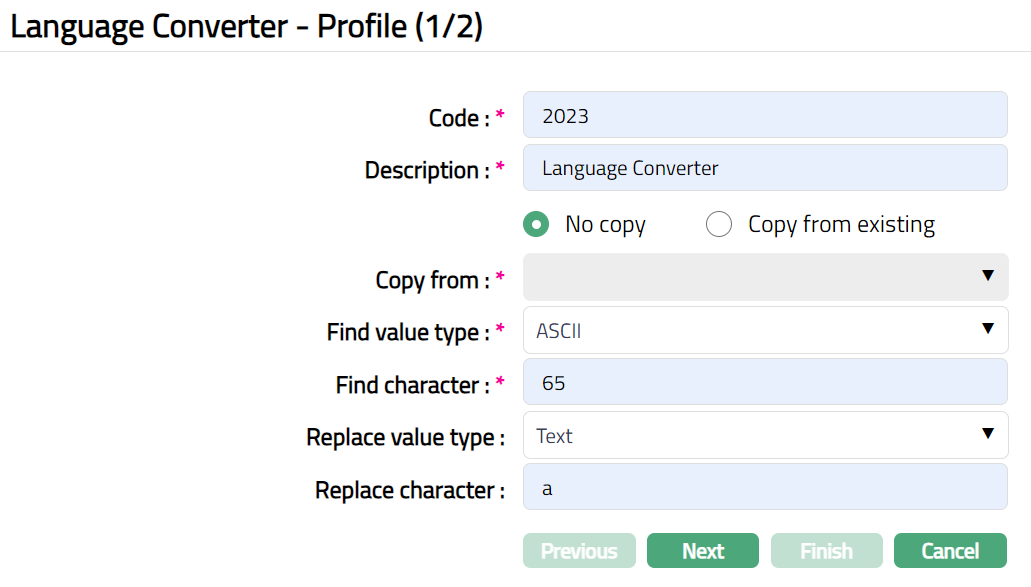Choose the Copy from existing radio button

pyautogui.click(x=719, y=225)
